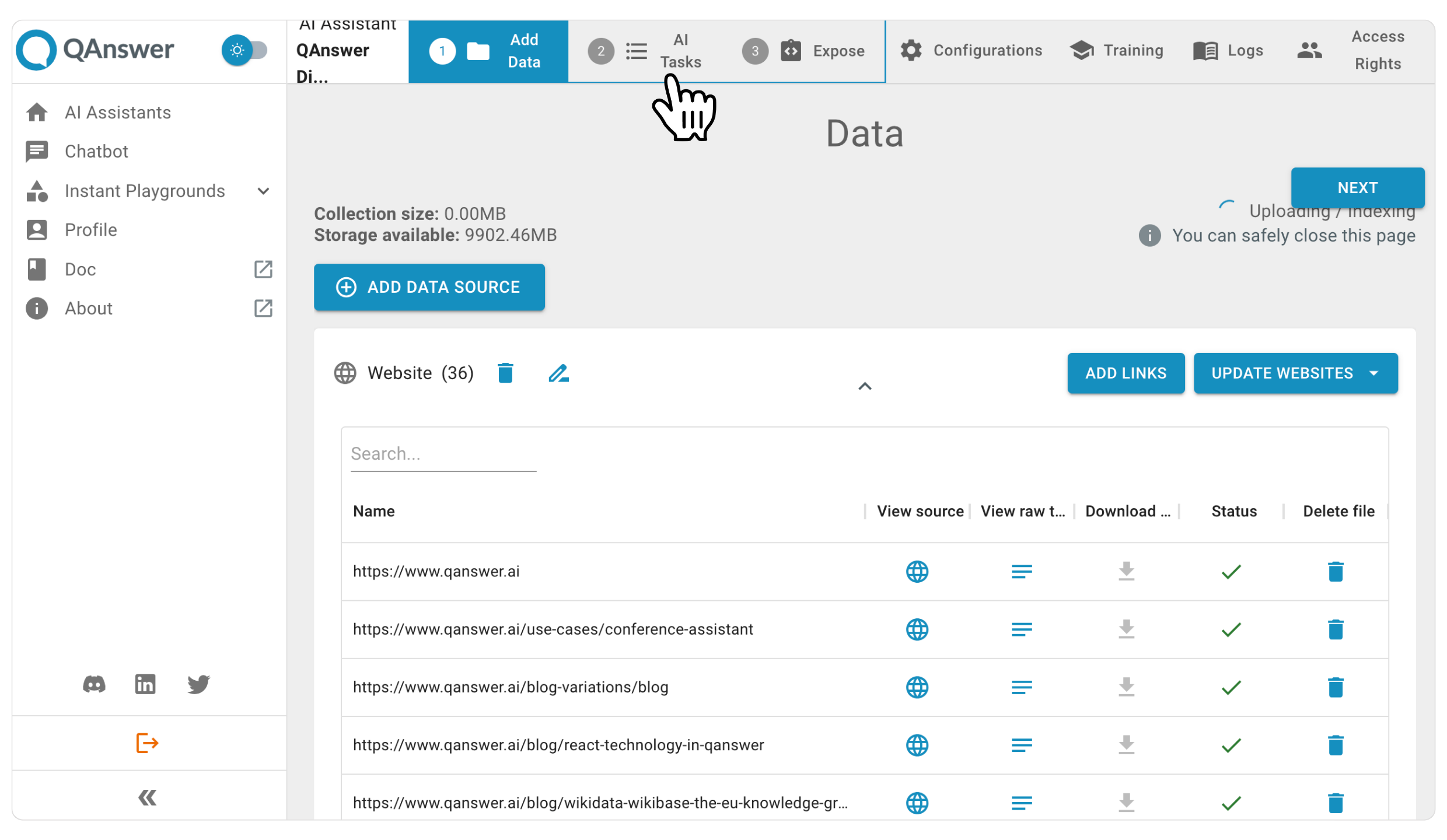
Task: View source of blog-variations/blog row
Action: (x=917, y=687)
